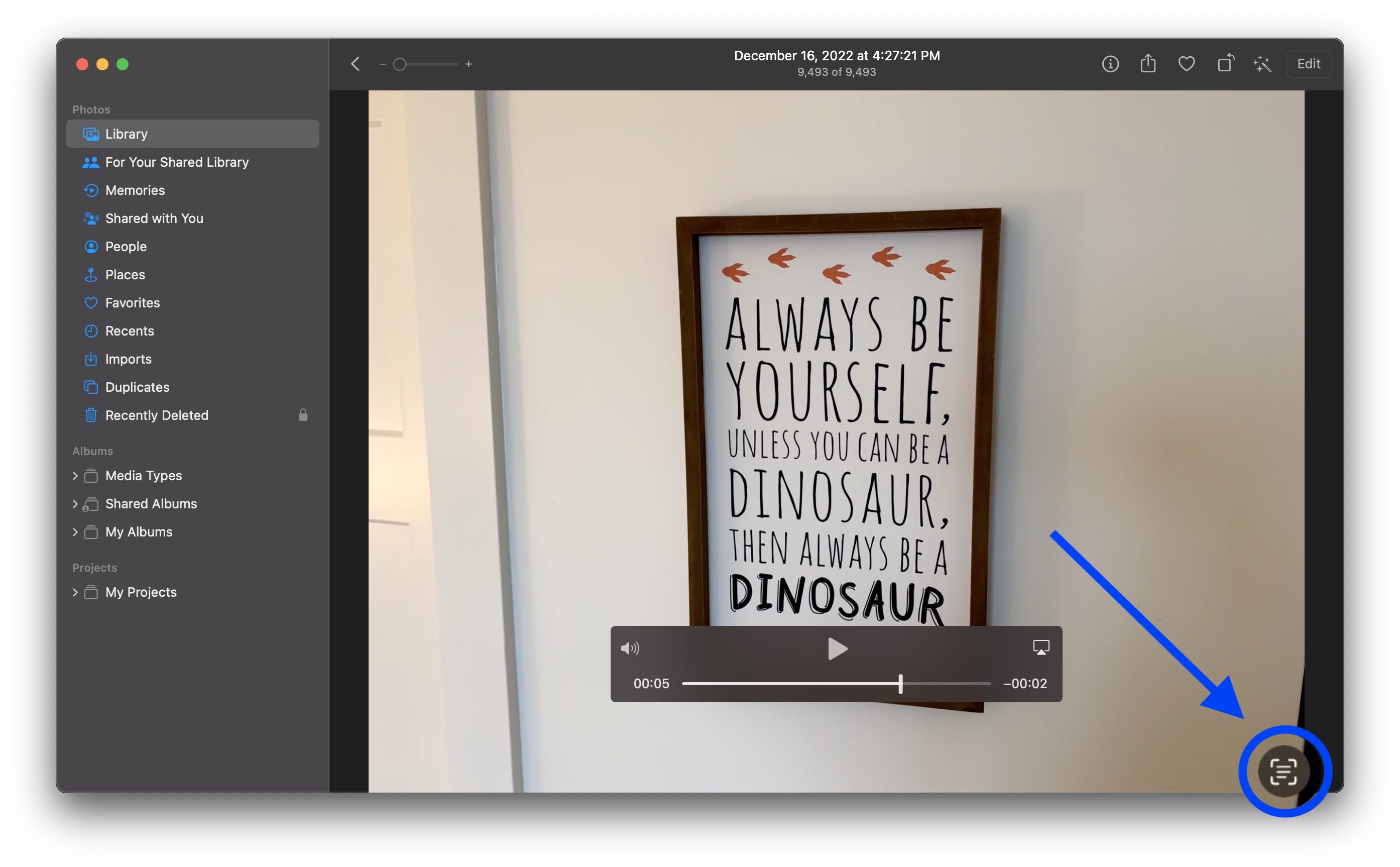
Task: Click the Edit button
Action: pyautogui.click(x=1309, y=64)
